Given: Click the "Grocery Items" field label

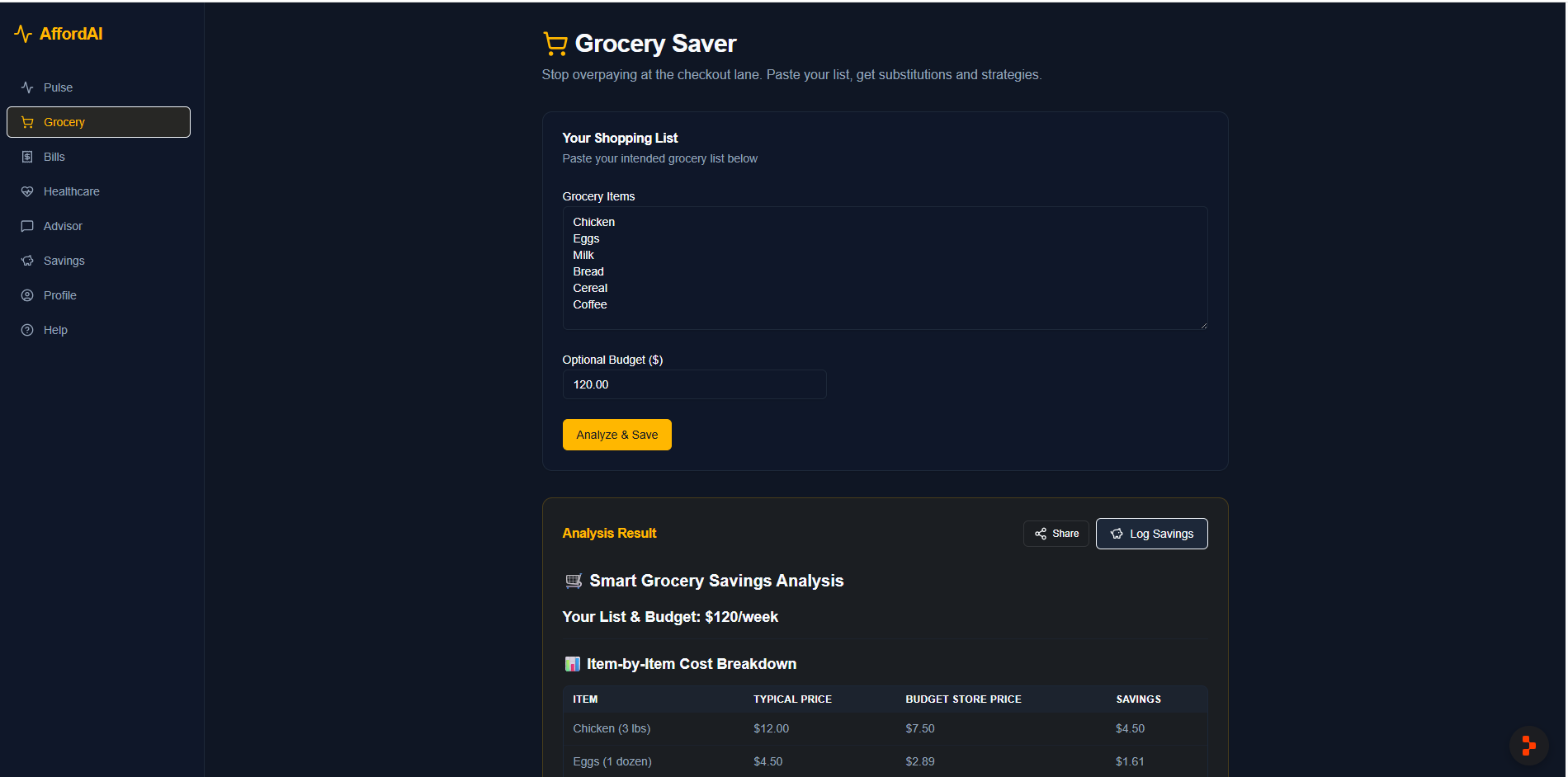Looking at the screenshot, I should coord(598,196).
